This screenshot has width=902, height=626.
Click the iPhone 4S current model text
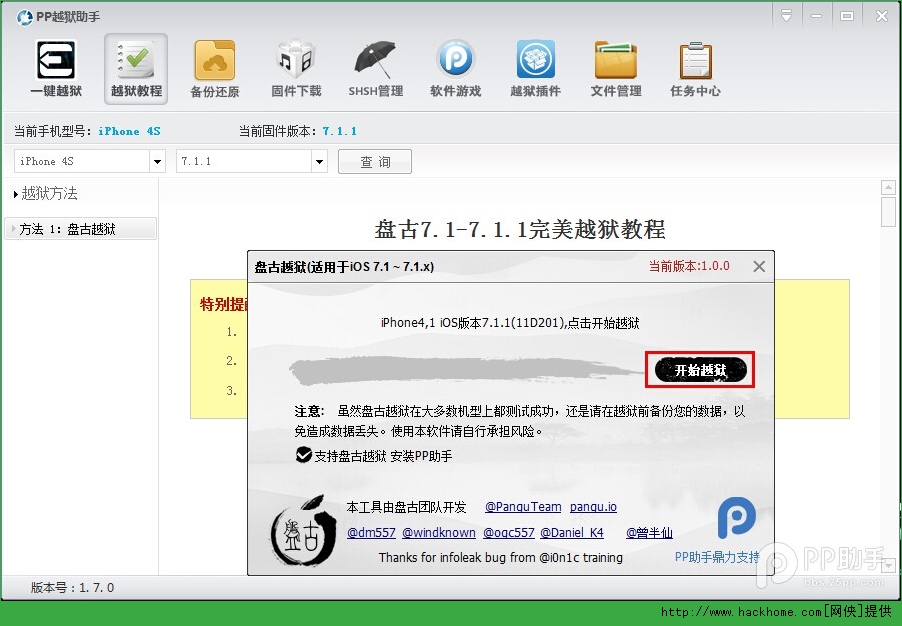[x=129, y=131]
